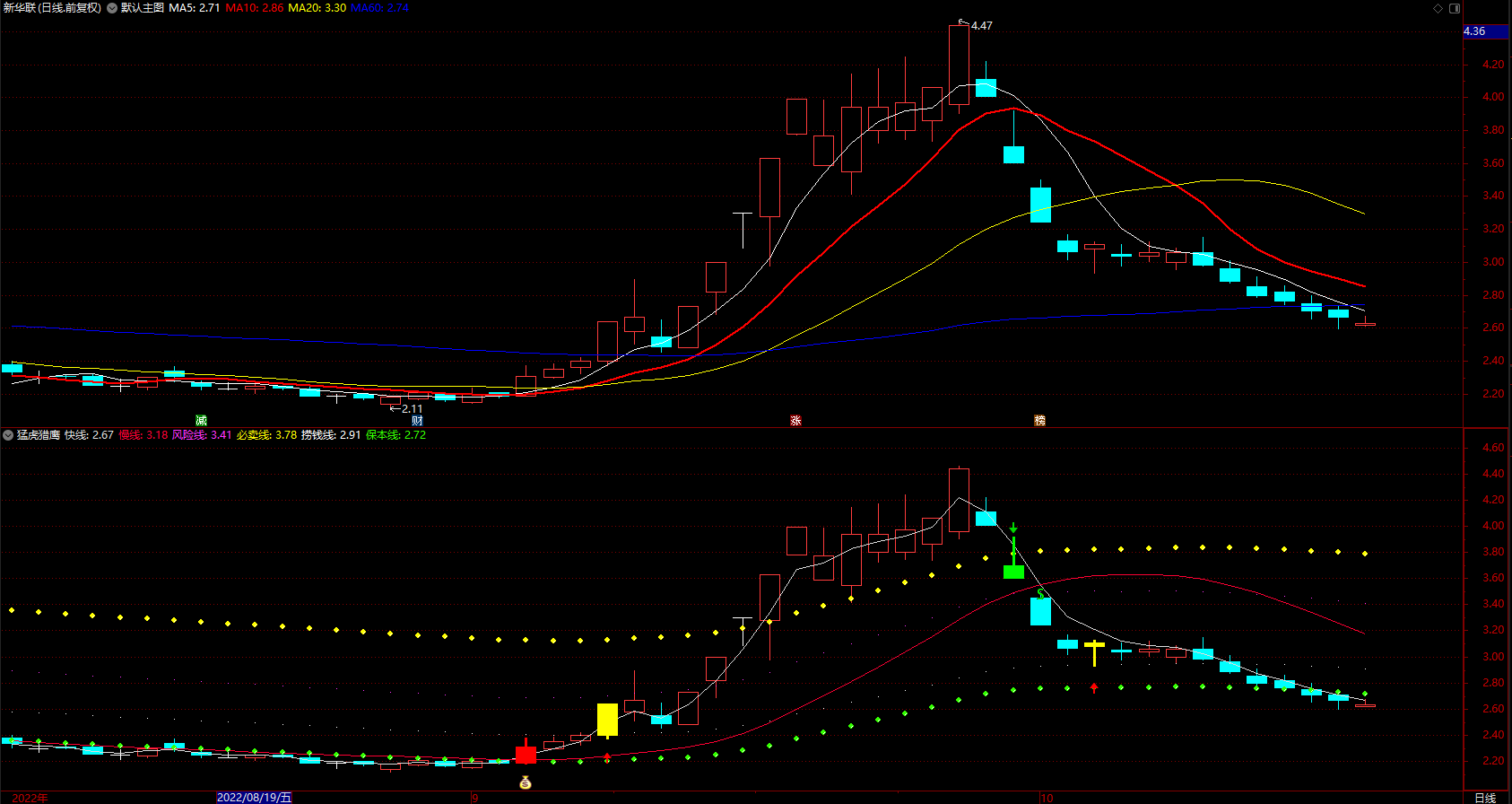Click the MA60: 2.74 indicator label

[379, 8]
